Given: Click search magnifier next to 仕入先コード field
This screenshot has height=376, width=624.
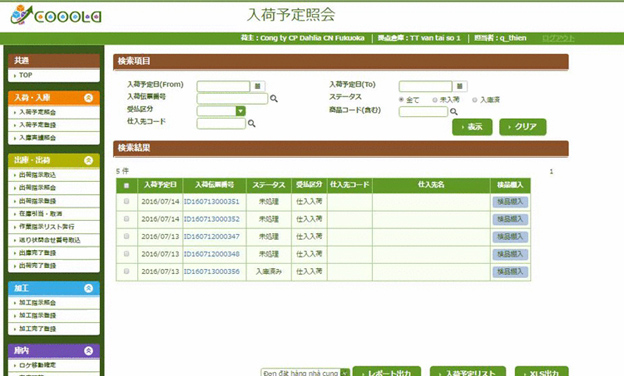Looking at the screenshot, I should 252,124.
